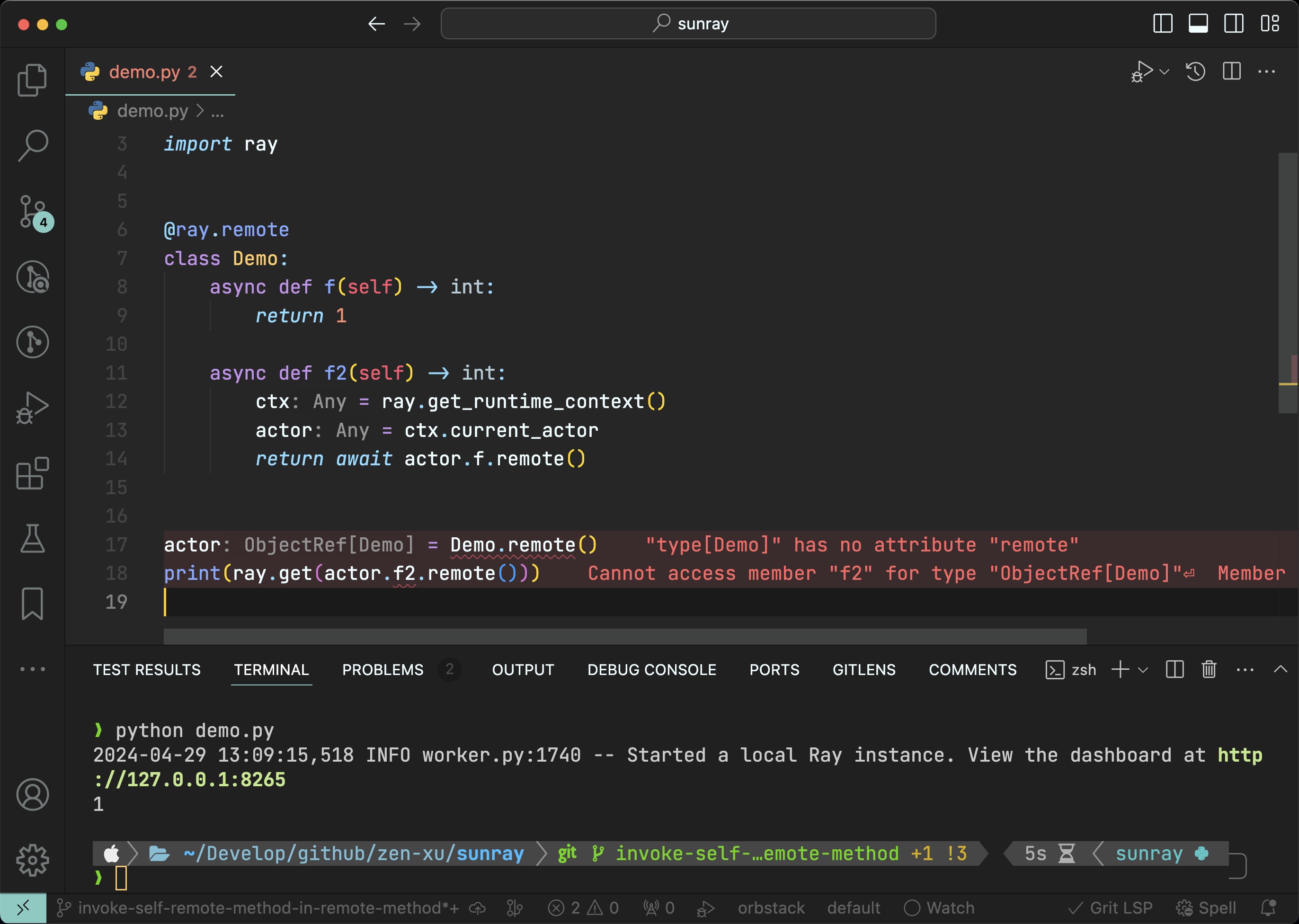The width and height of the screenshot is (1299, 924).
Task: Switch to the DEBUG CONSOLE tab
Action: [x=651, y=670]
